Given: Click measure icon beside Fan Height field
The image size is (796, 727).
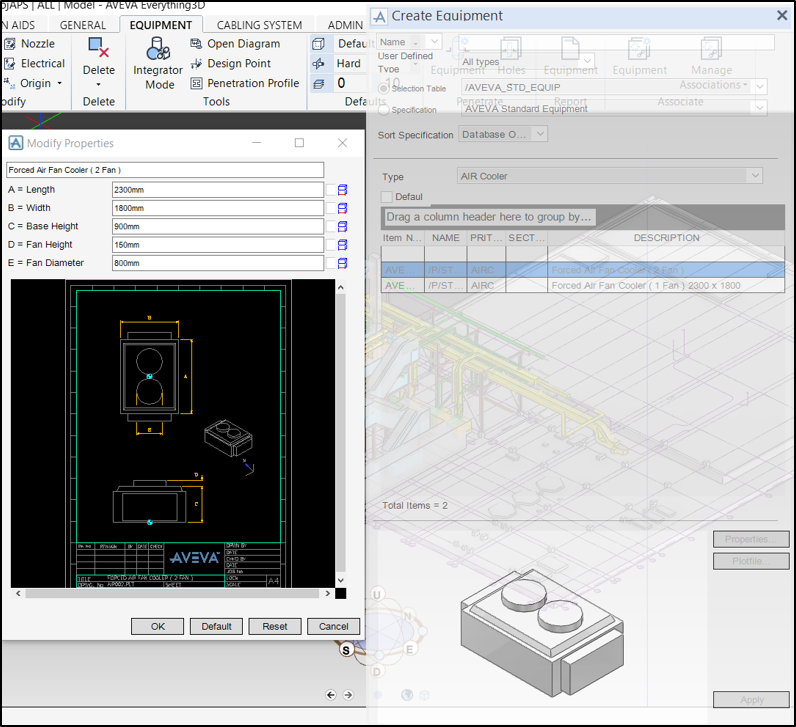Looking at the screenshot, I should tap(343, 245).
